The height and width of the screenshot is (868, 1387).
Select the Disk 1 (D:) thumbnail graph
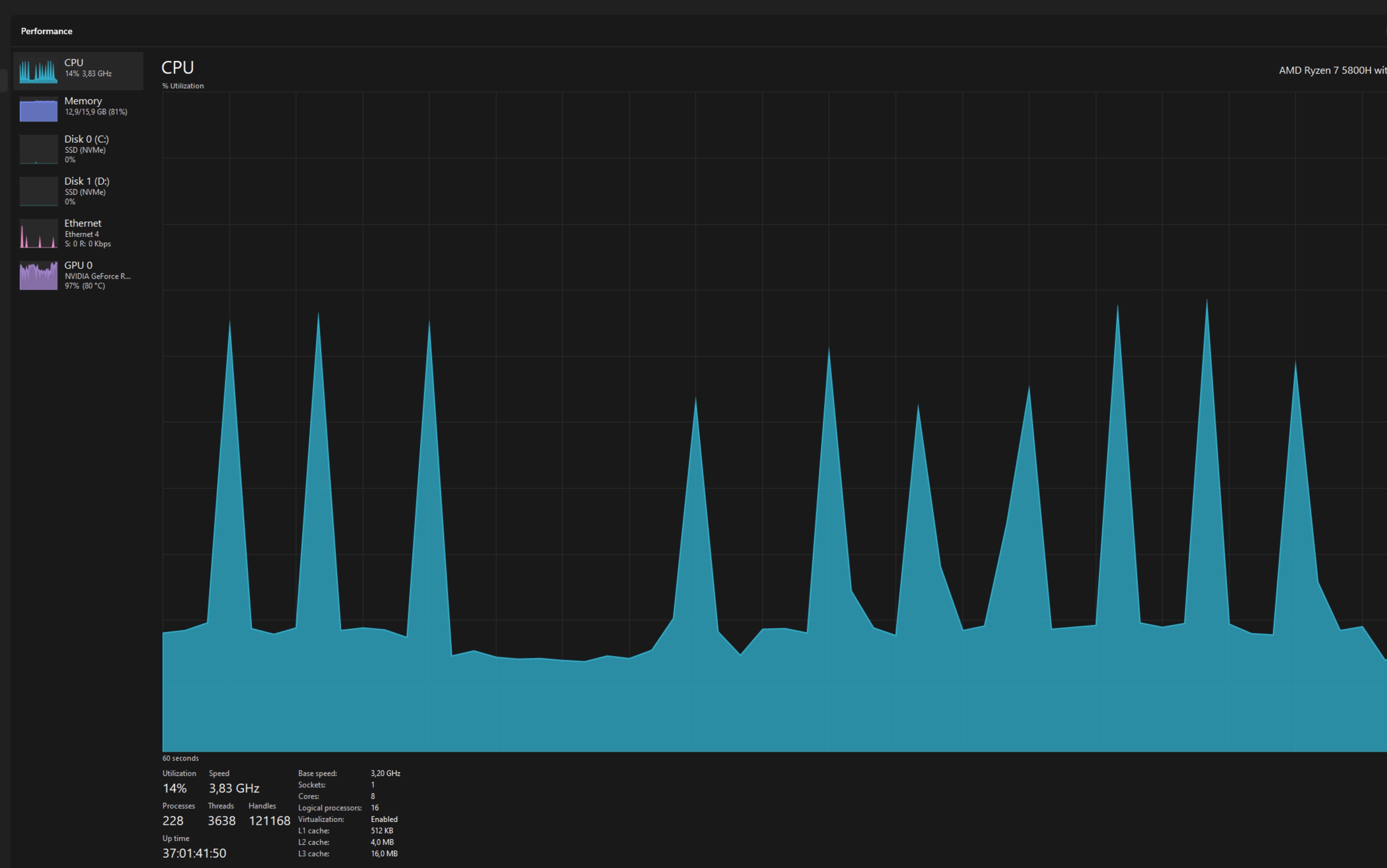[39, 191]
